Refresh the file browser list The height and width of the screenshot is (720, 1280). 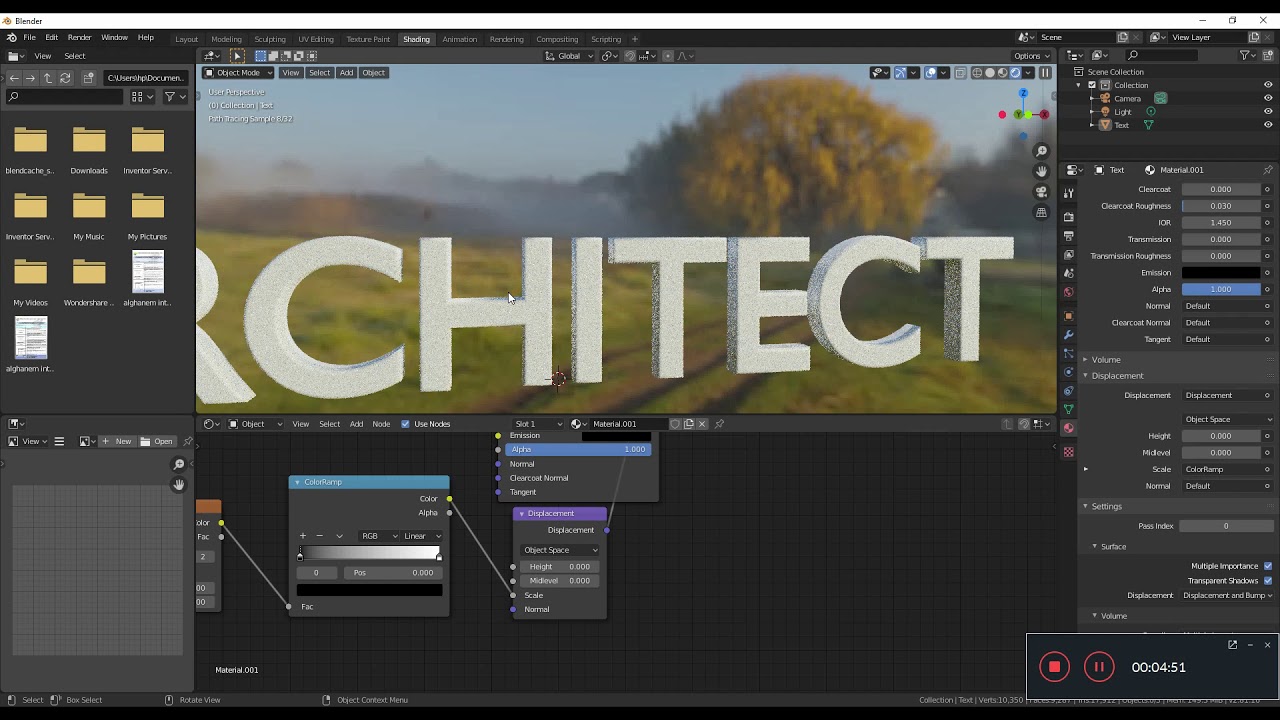click(x=65, y=78)
